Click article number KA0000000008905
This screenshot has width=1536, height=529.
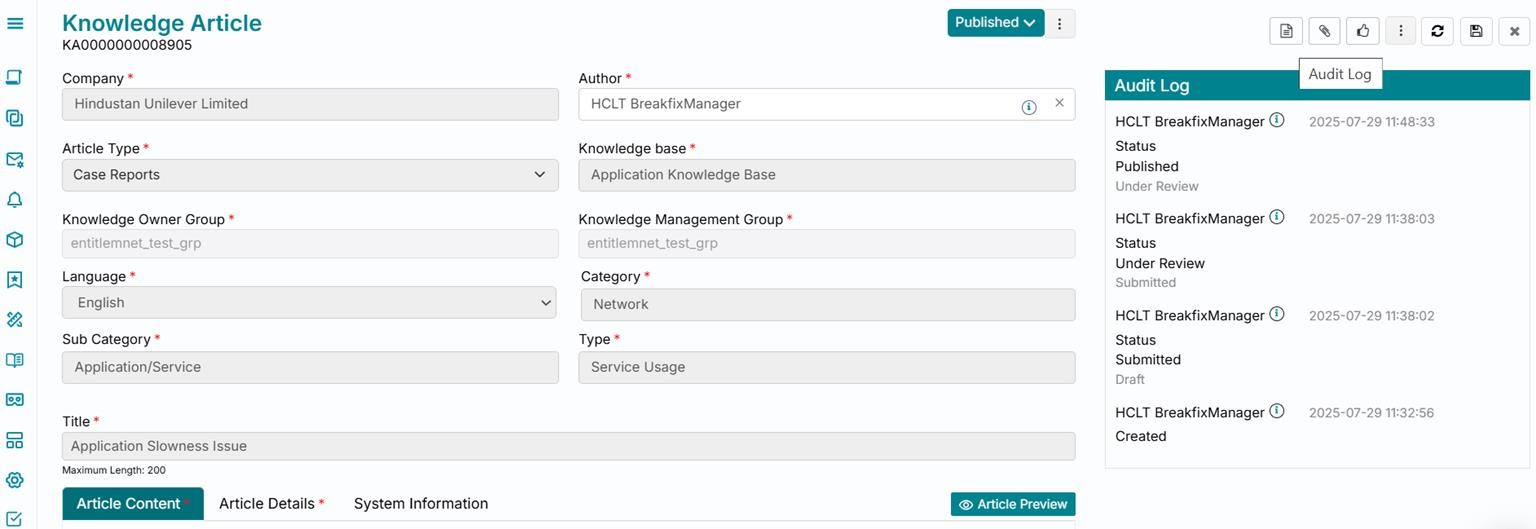(127, 45)
